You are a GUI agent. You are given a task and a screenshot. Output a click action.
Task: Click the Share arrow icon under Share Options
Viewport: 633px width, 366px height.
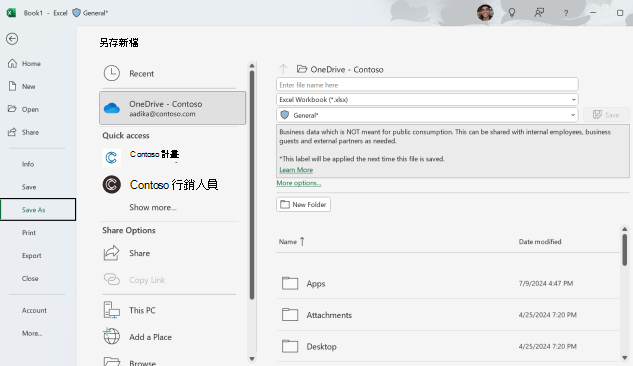point(111,253)
